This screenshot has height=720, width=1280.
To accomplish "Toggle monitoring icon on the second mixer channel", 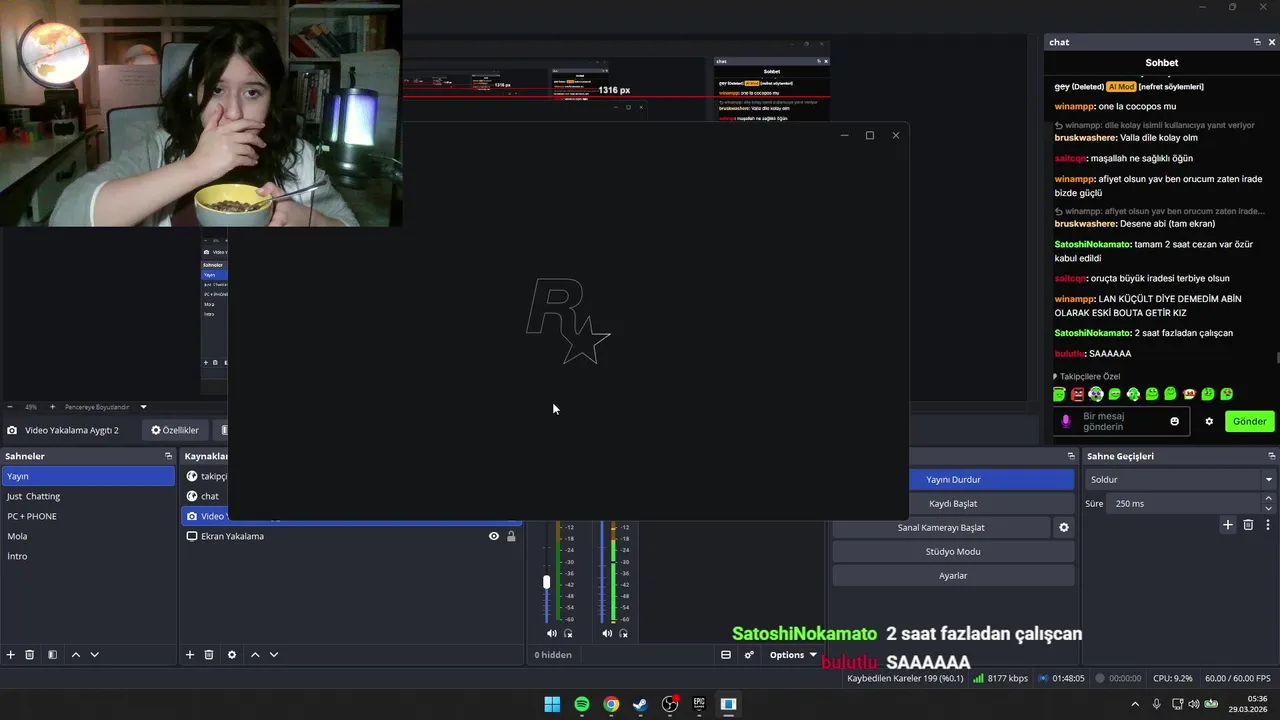I will (623, 633).
